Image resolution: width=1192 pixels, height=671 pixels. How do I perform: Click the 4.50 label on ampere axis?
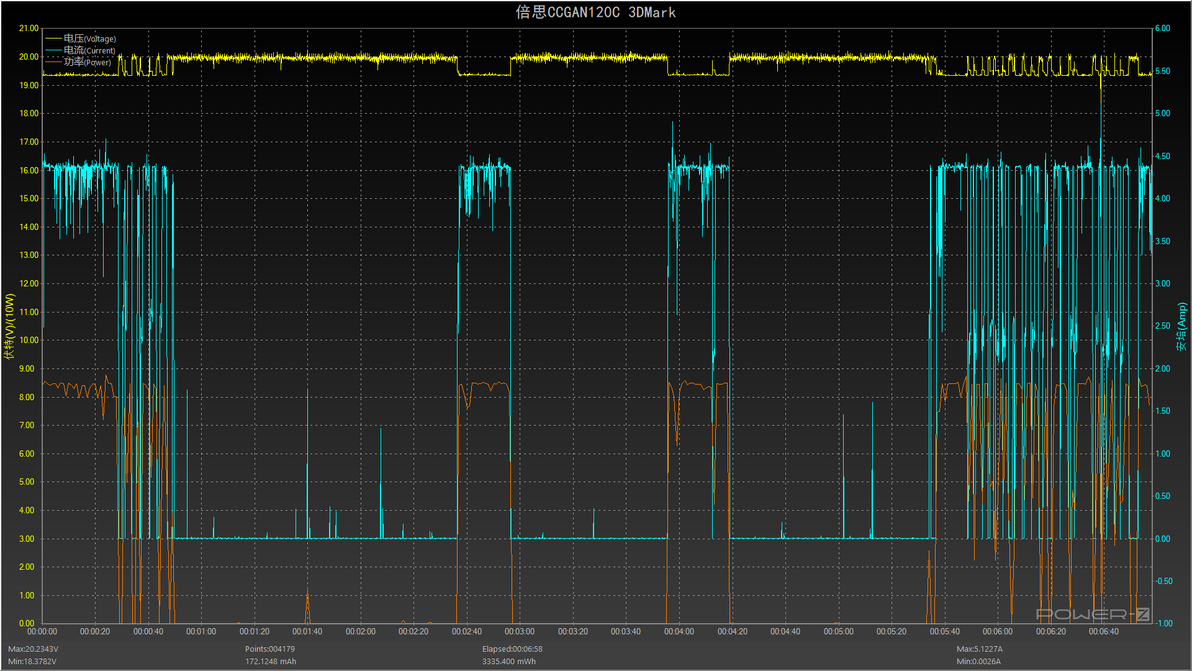(x=1162, y=156)
